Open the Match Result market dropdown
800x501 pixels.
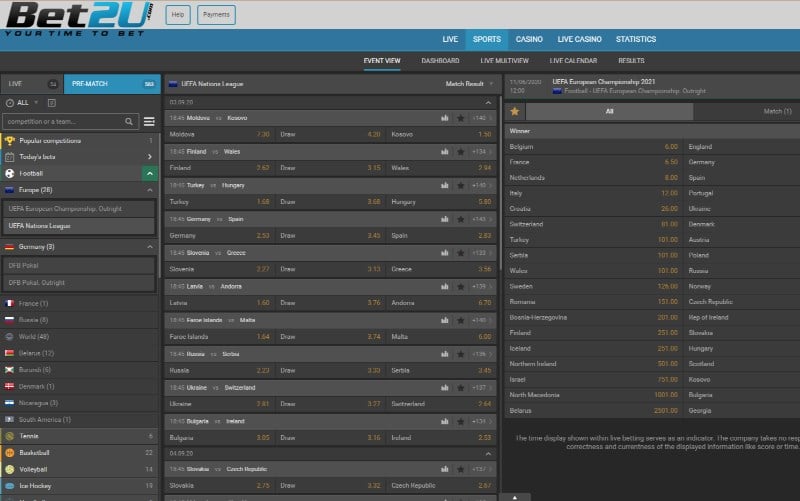[469, 84]
